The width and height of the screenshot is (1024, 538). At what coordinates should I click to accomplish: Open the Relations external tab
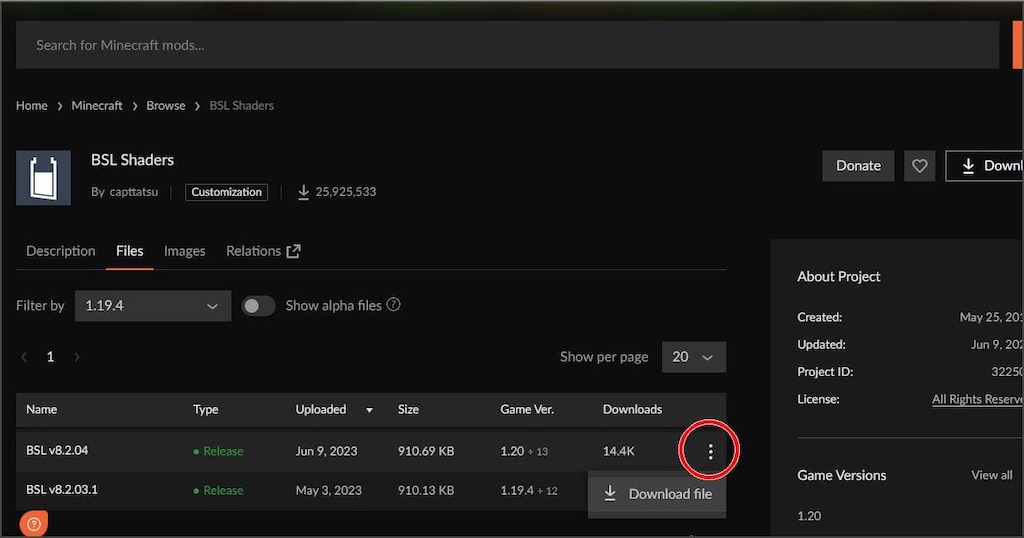pos(263,251)
